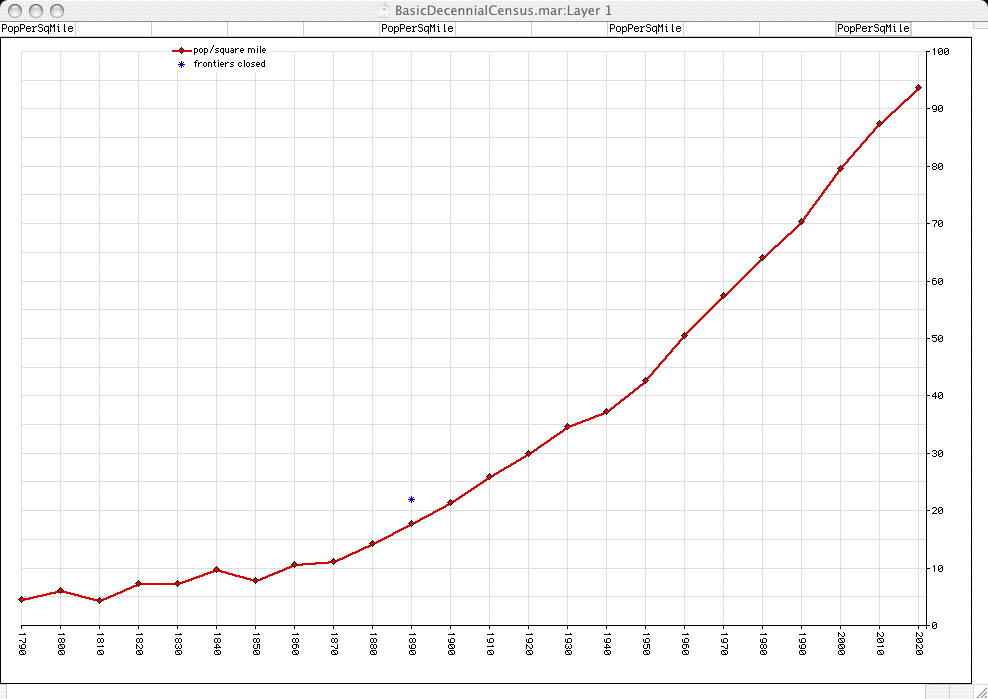988x699 pixels.
Task: Click the third PopPerSqMile column header
Action: pos(645,29)
